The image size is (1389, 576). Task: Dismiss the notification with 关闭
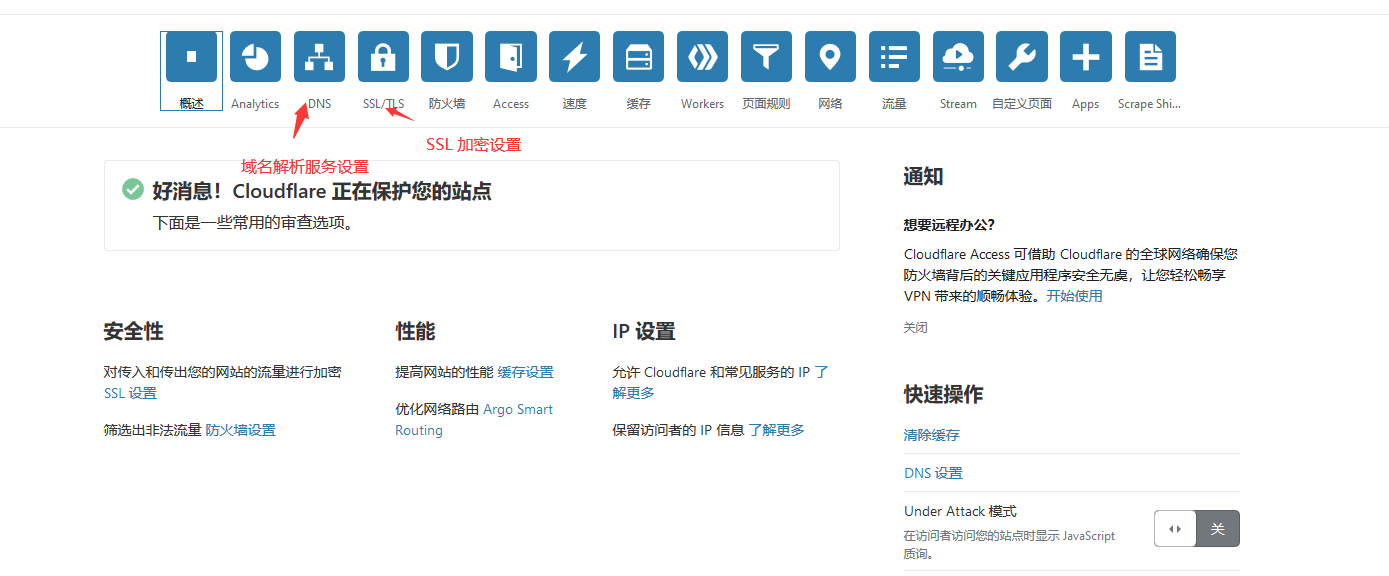coord(916,328)
